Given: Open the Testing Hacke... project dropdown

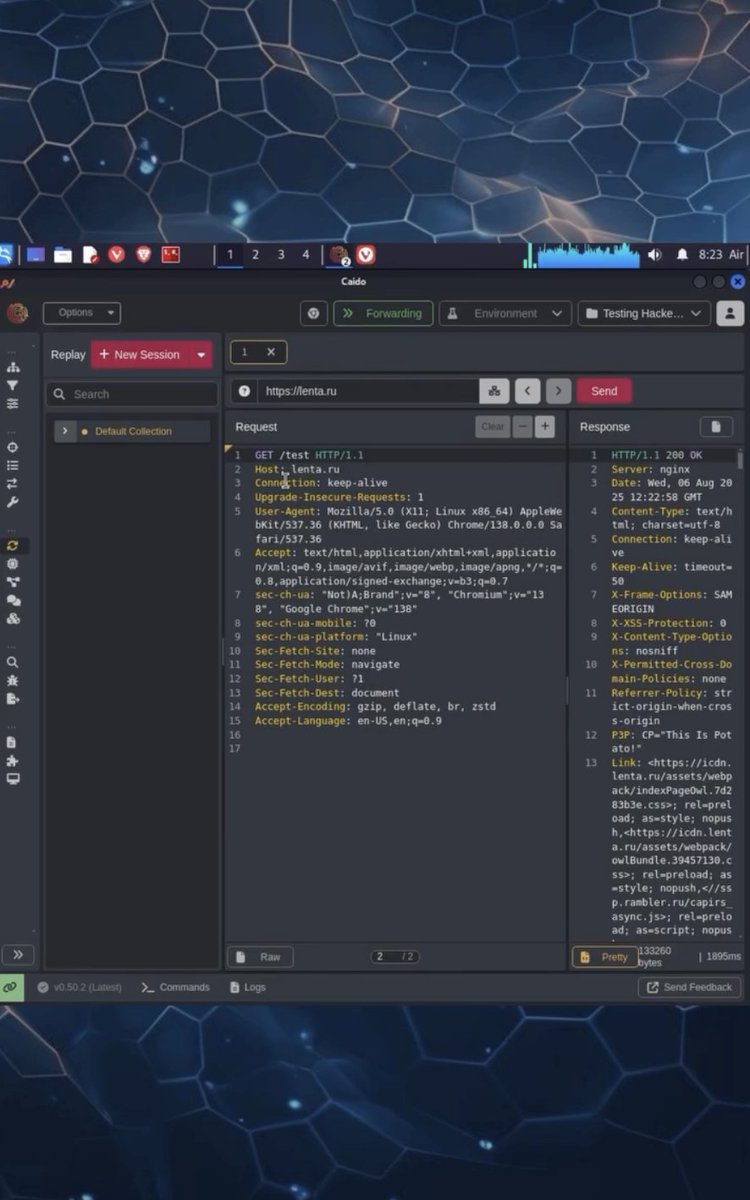Looking at the screenshot, I should [644, 313].
